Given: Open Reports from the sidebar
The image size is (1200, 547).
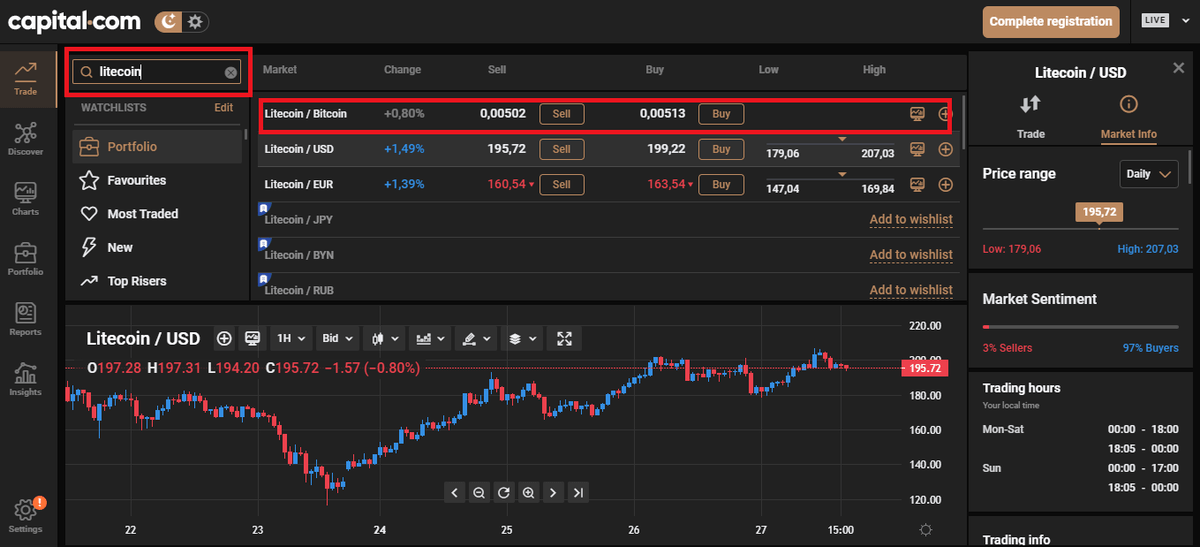Looking at the screenshot, I should pos(25,318).
